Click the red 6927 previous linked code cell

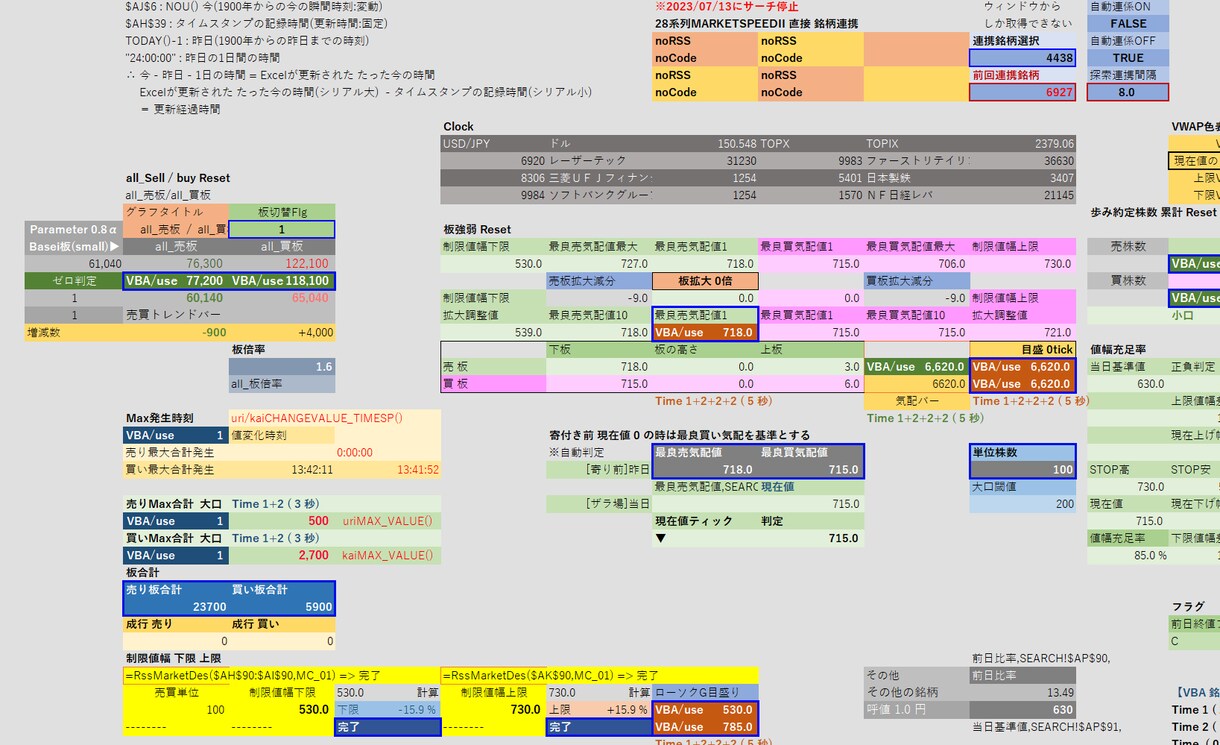coord(1023,92)
